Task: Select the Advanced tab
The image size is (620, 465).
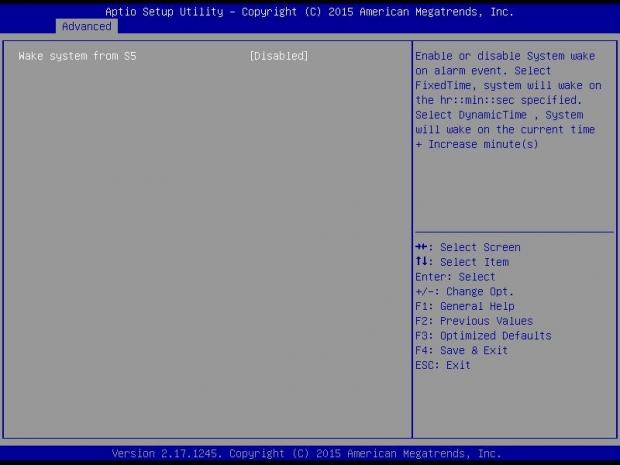Action: pos(87,26)
